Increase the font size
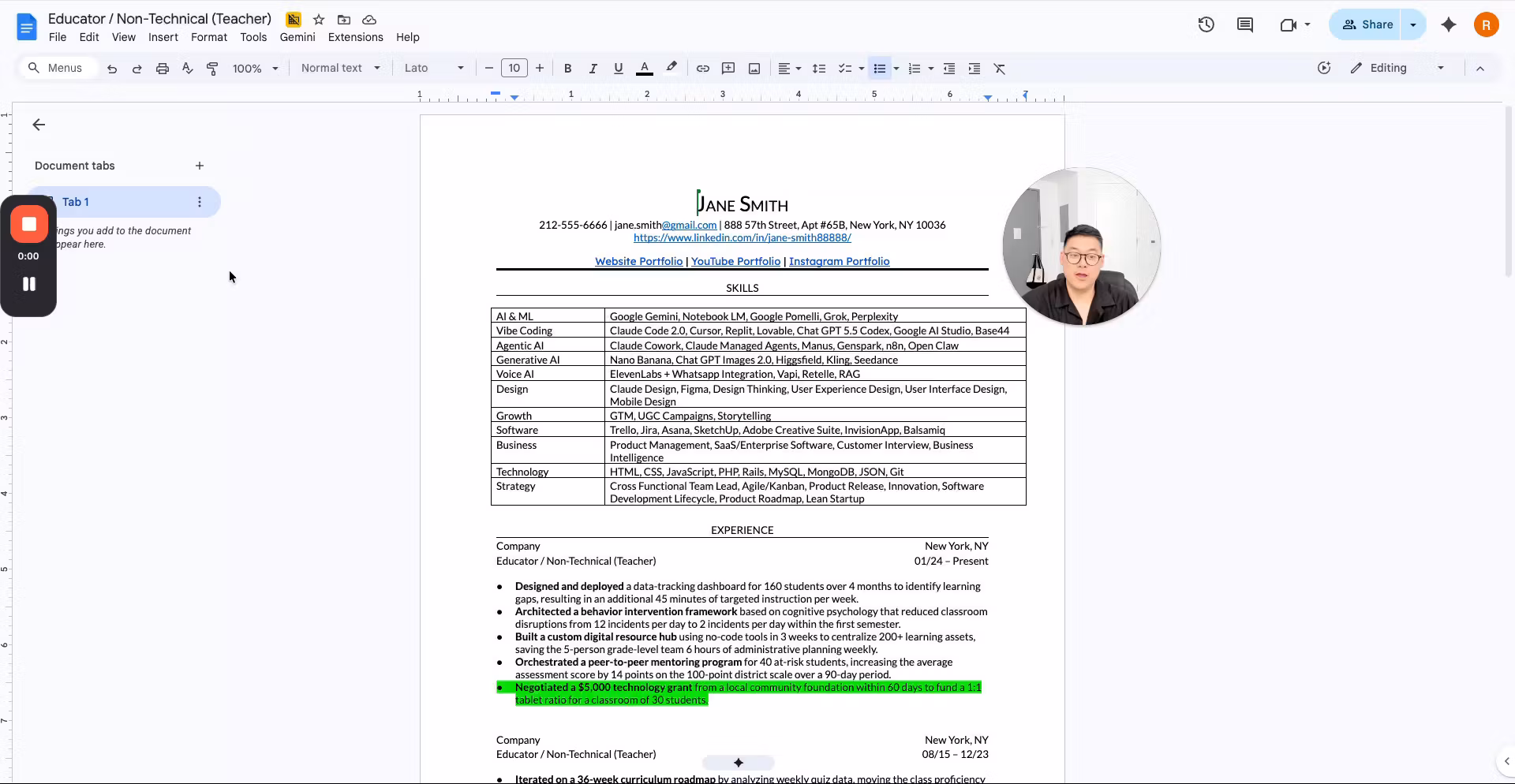 (x=540, y=69)
